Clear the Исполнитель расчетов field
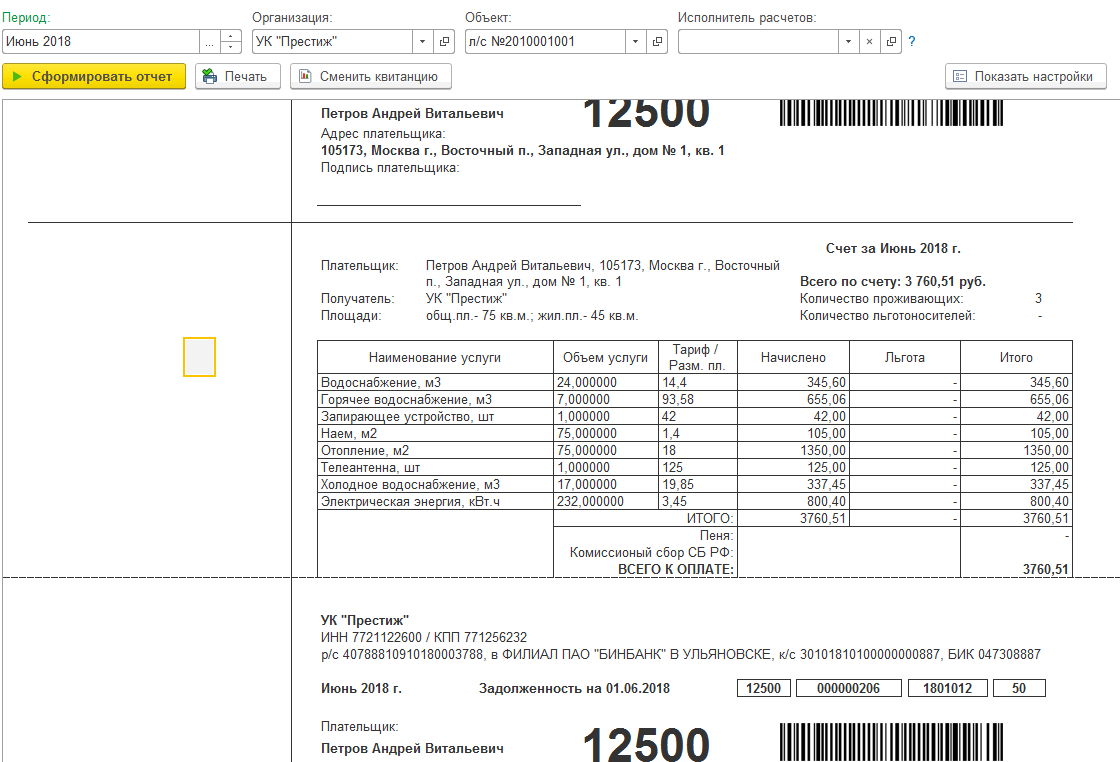Image resolution: width=1120 pixels, height=762 pixels. point(869,41)
